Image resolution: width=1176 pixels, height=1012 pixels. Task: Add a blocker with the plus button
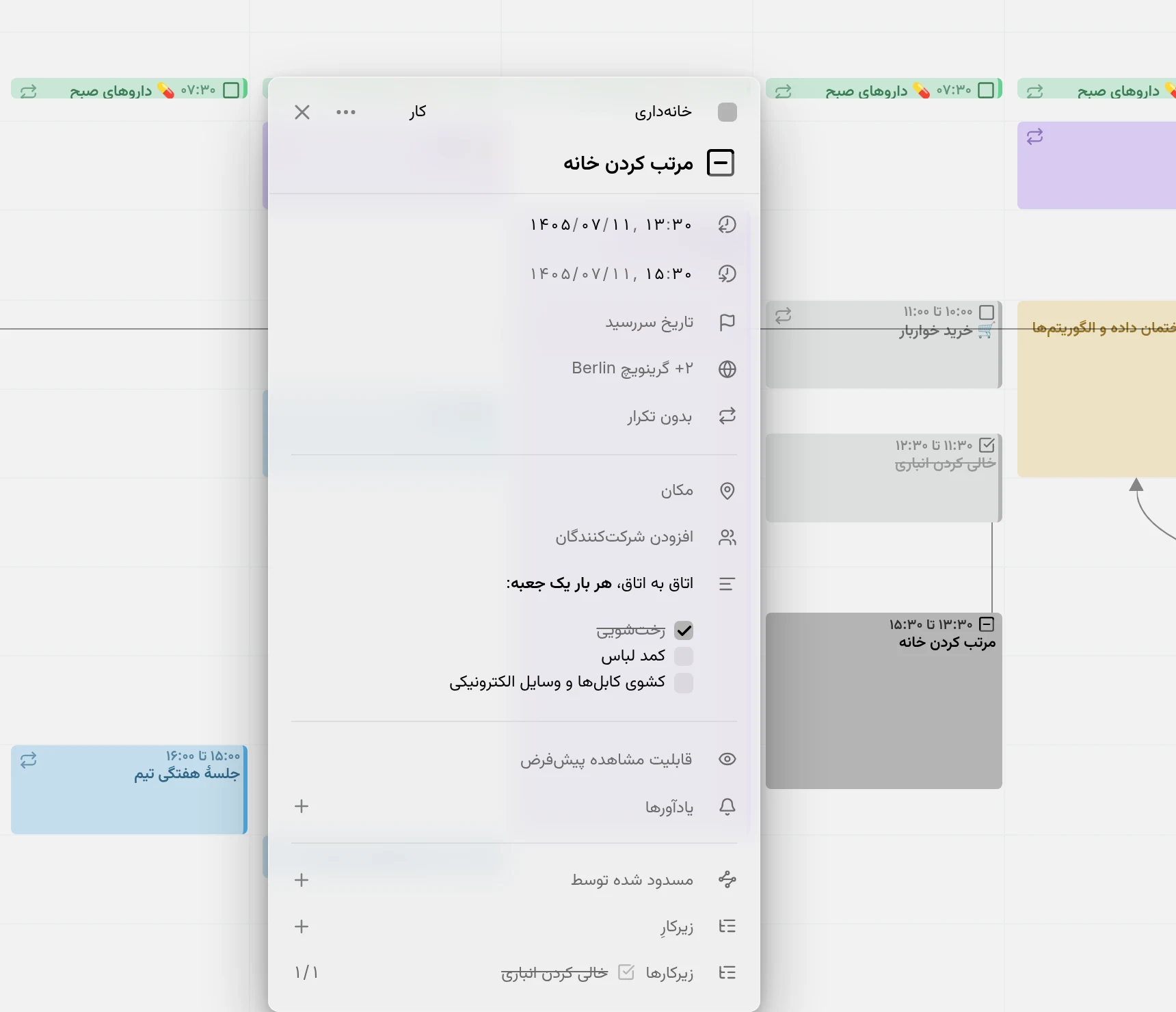pyautogui.click(x=302, y=880)
